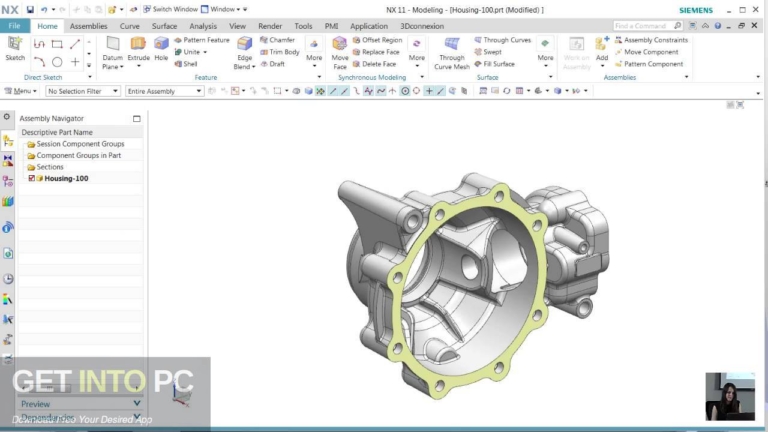Switch to the Render ribbon tab
This screenshot has width=768, height=432.
270,26
